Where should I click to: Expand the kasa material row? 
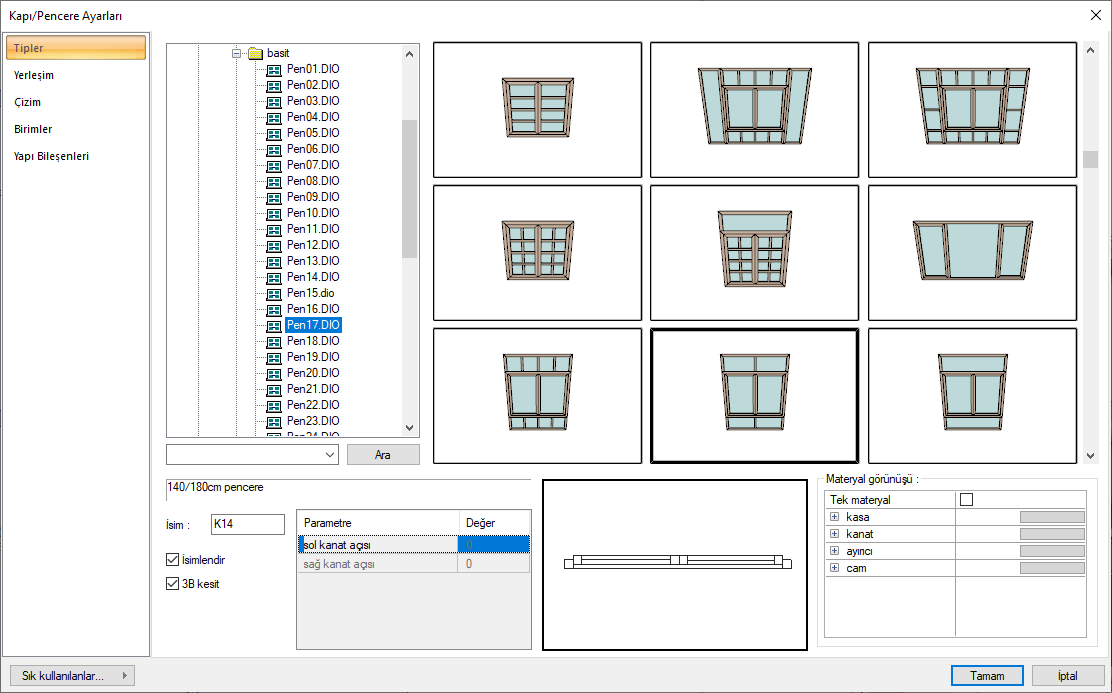pyautogui.click(x=834, y=517)
